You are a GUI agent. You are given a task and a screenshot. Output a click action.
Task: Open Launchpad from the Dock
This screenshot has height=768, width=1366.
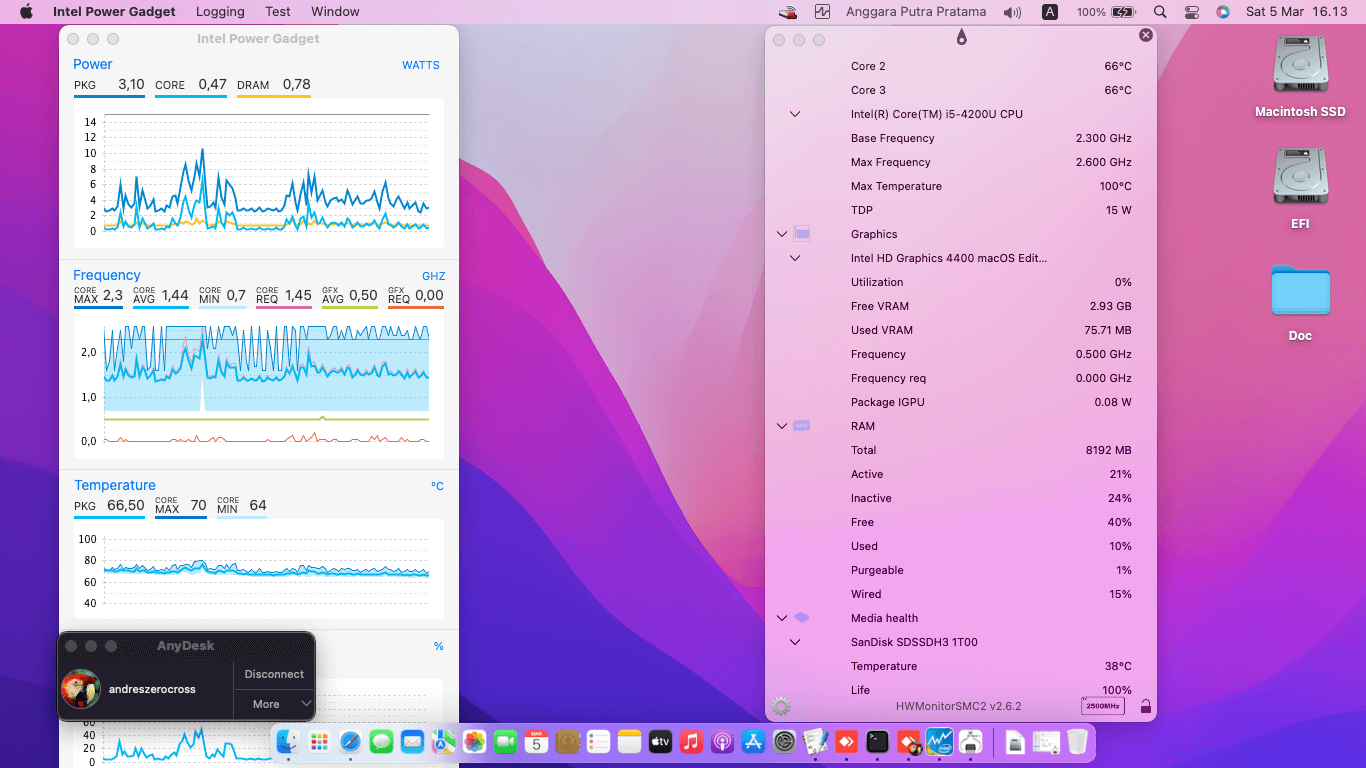point(319,742)
